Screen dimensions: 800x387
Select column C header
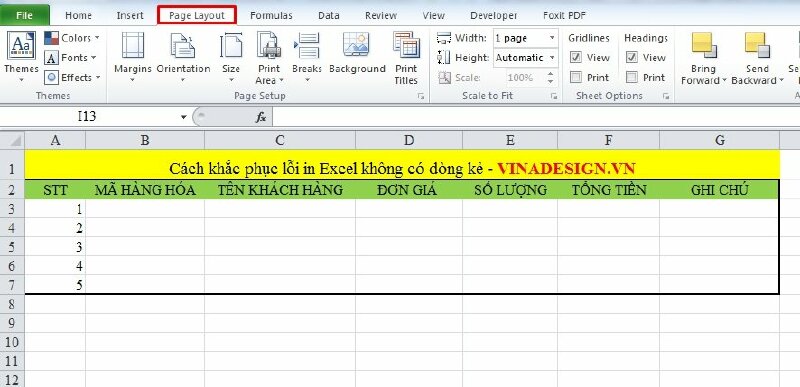coord(280,140)
